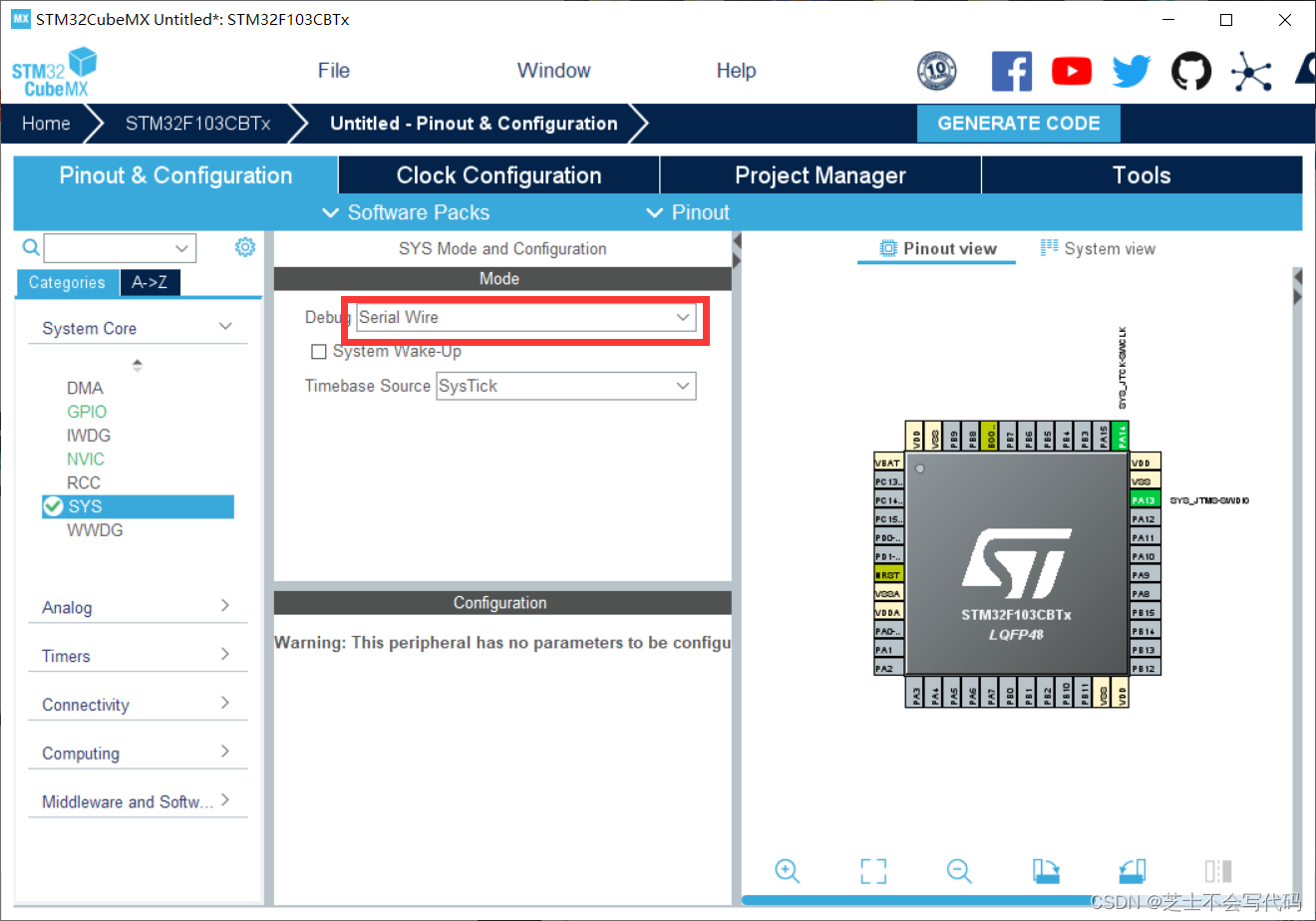Click the PC13 pin on chip
The image size is (1316, 921).
888,481
